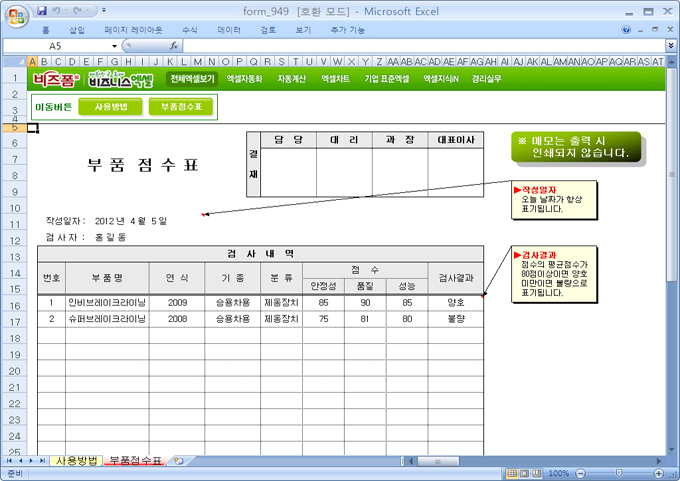Switch to the 사용방법 sheet tab
680x481 pixels.
76,461
